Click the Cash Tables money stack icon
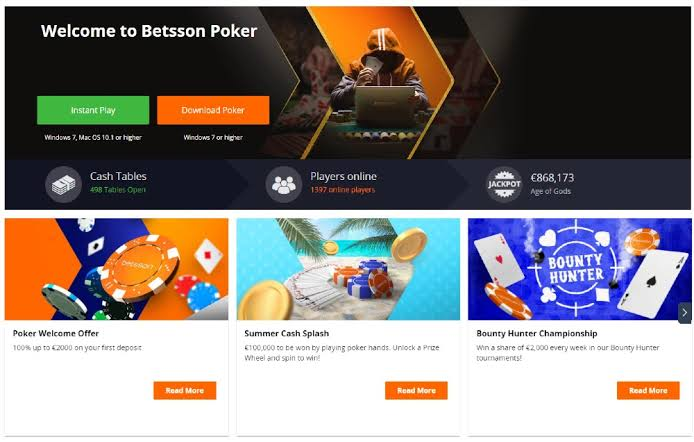The image size is (694, 442). (x=63, y=184)
